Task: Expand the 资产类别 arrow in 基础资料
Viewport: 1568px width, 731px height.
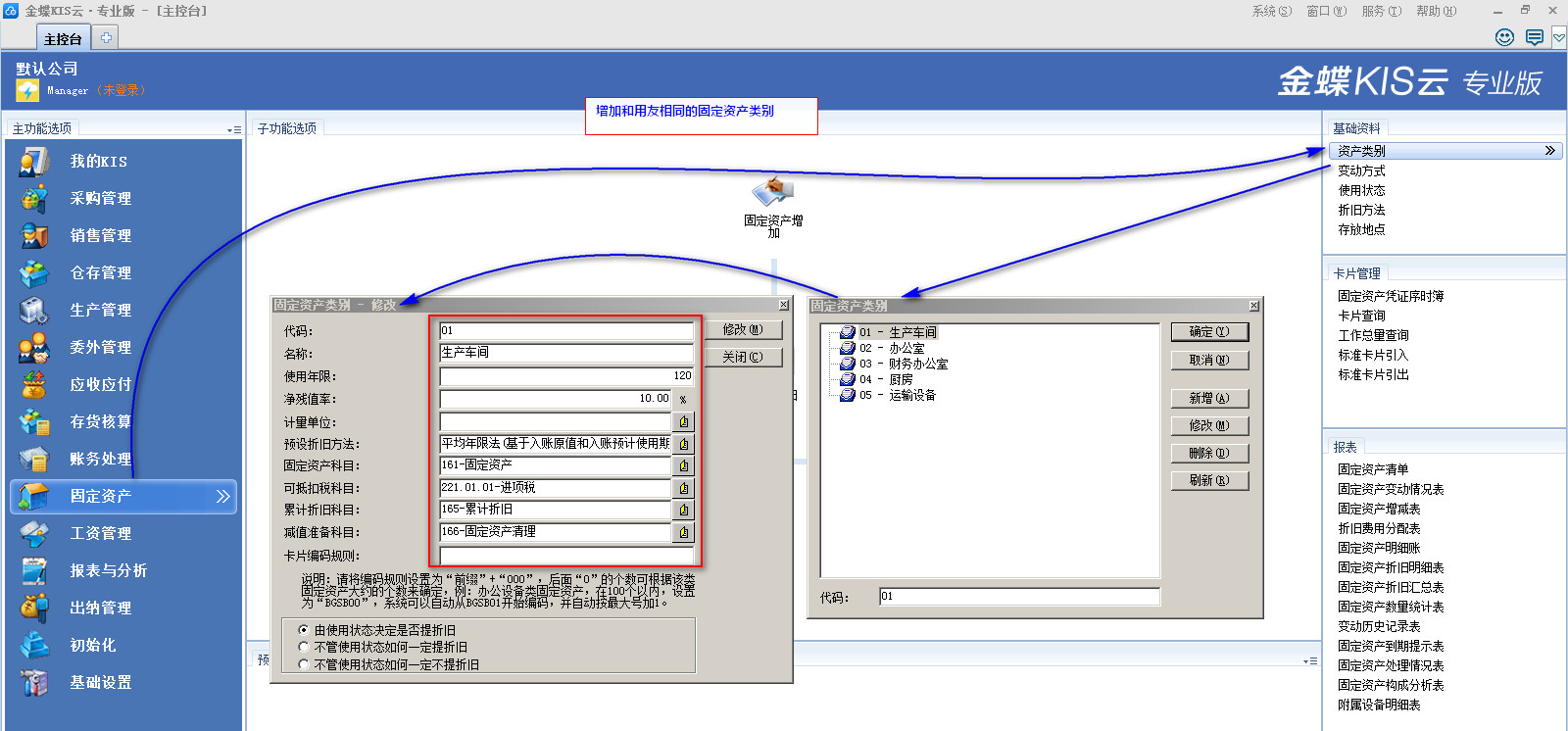Action: click(x=1549, y=151)
